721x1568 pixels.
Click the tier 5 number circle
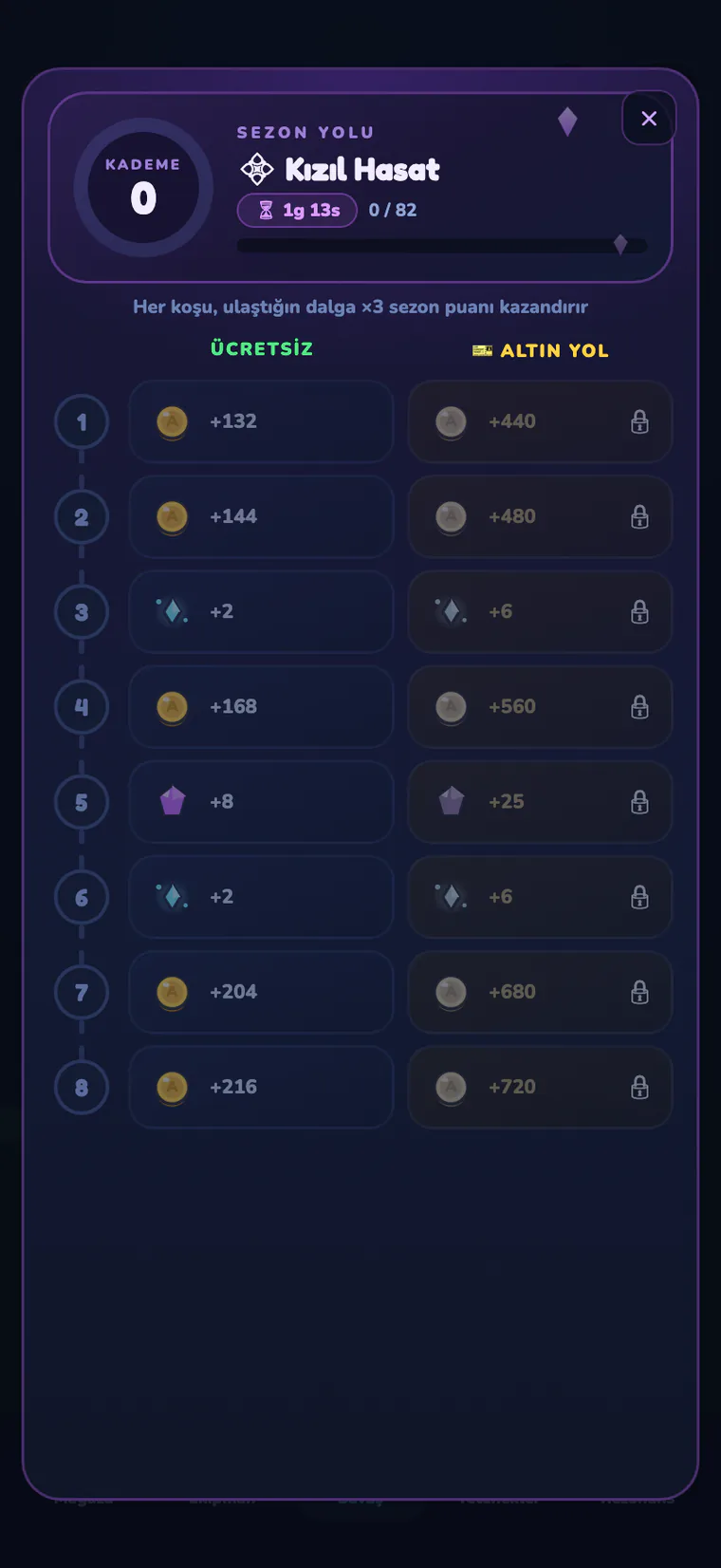coord(82,802)
